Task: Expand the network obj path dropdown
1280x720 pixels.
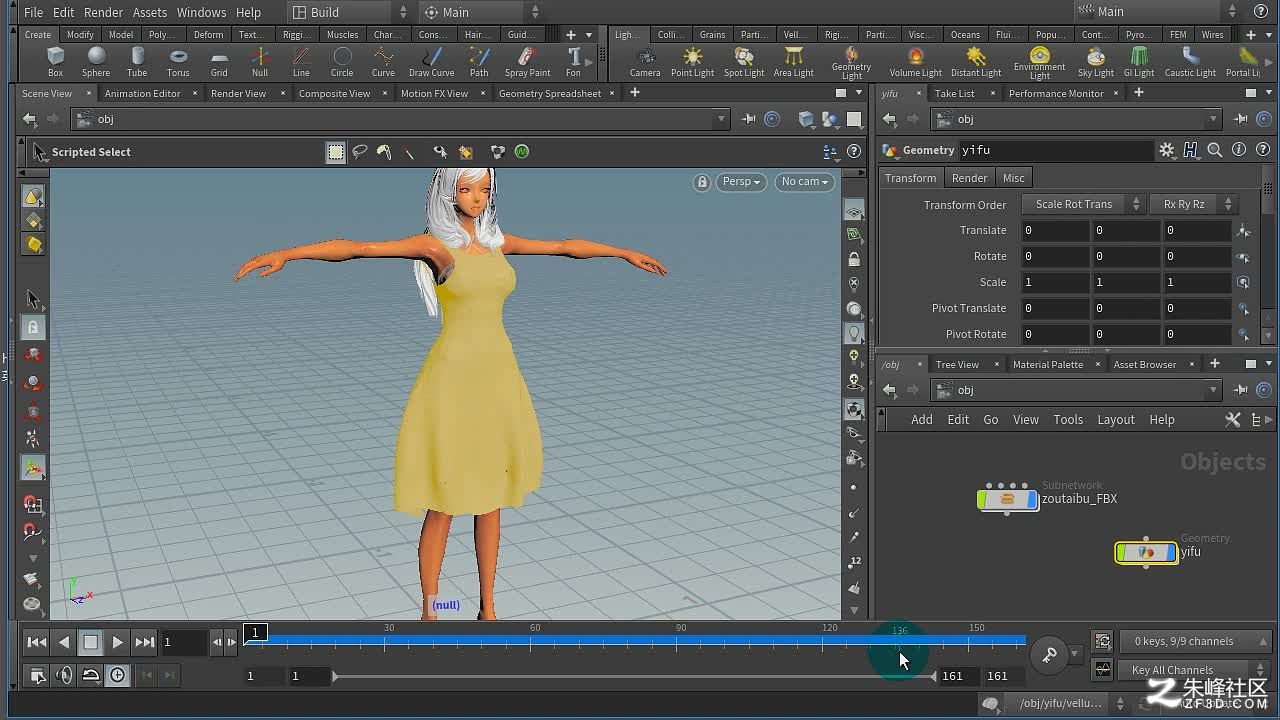Action: pyautogui.click(x=1213, y=390)
